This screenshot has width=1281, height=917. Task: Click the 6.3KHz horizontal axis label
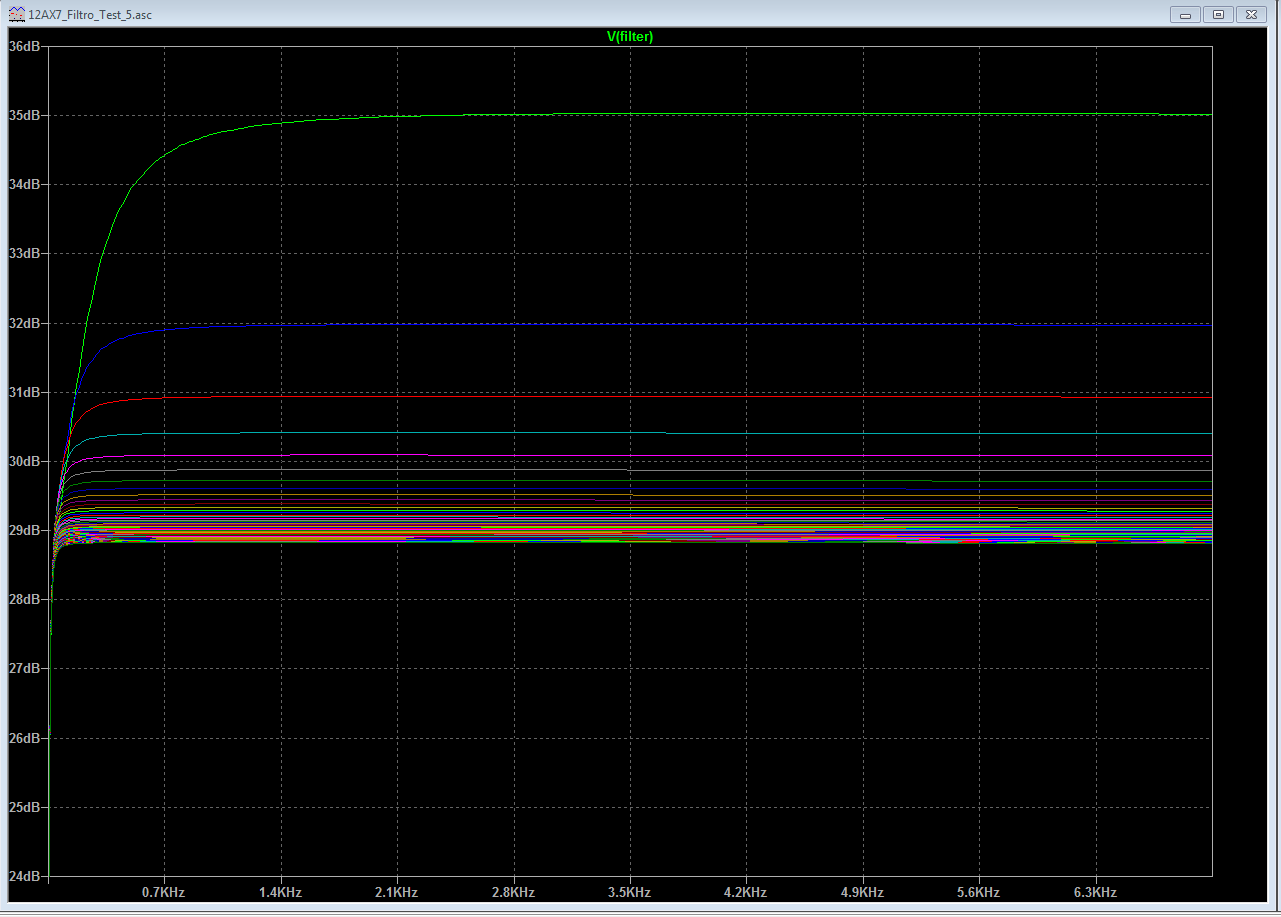1095,892
